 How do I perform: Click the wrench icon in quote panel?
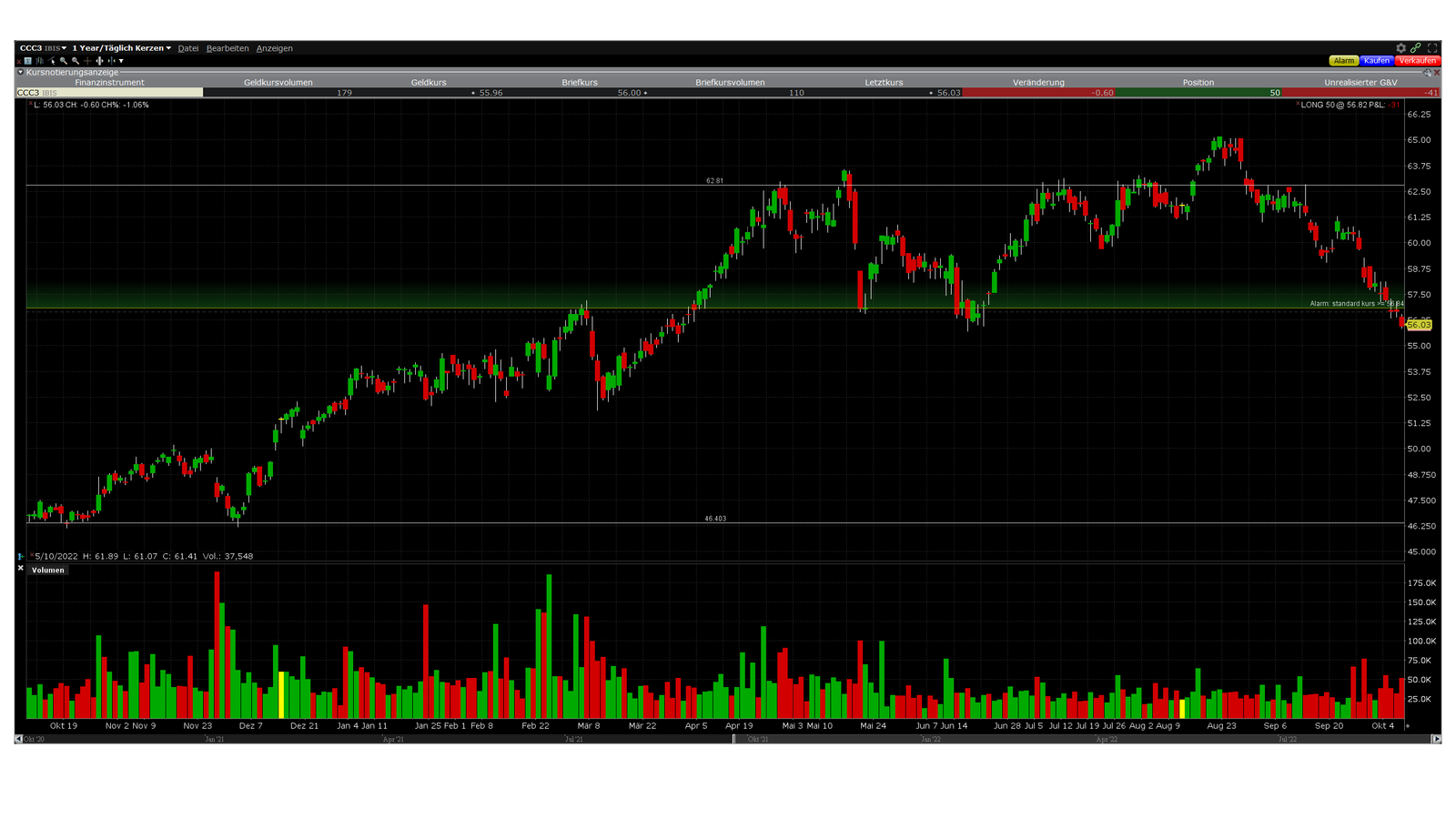click(1426, 72)
